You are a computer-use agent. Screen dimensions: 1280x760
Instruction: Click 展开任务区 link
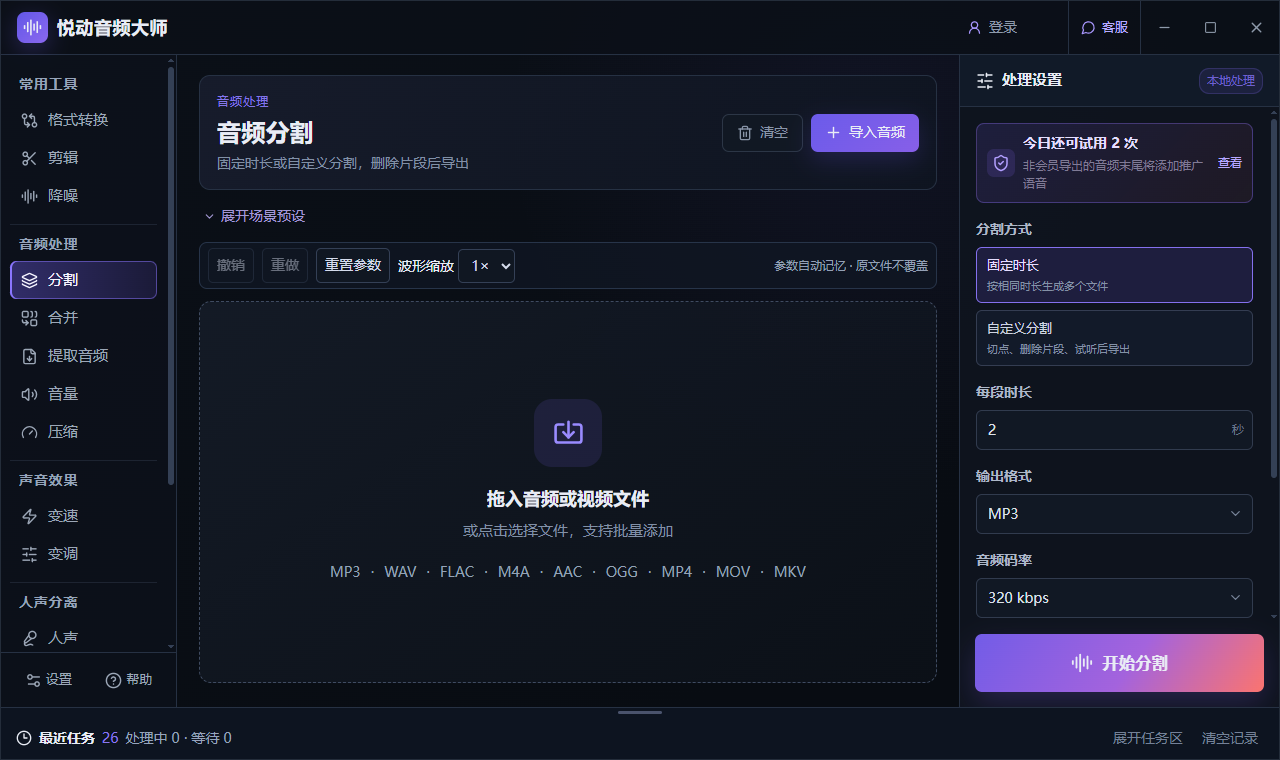tap(1147, 739)
